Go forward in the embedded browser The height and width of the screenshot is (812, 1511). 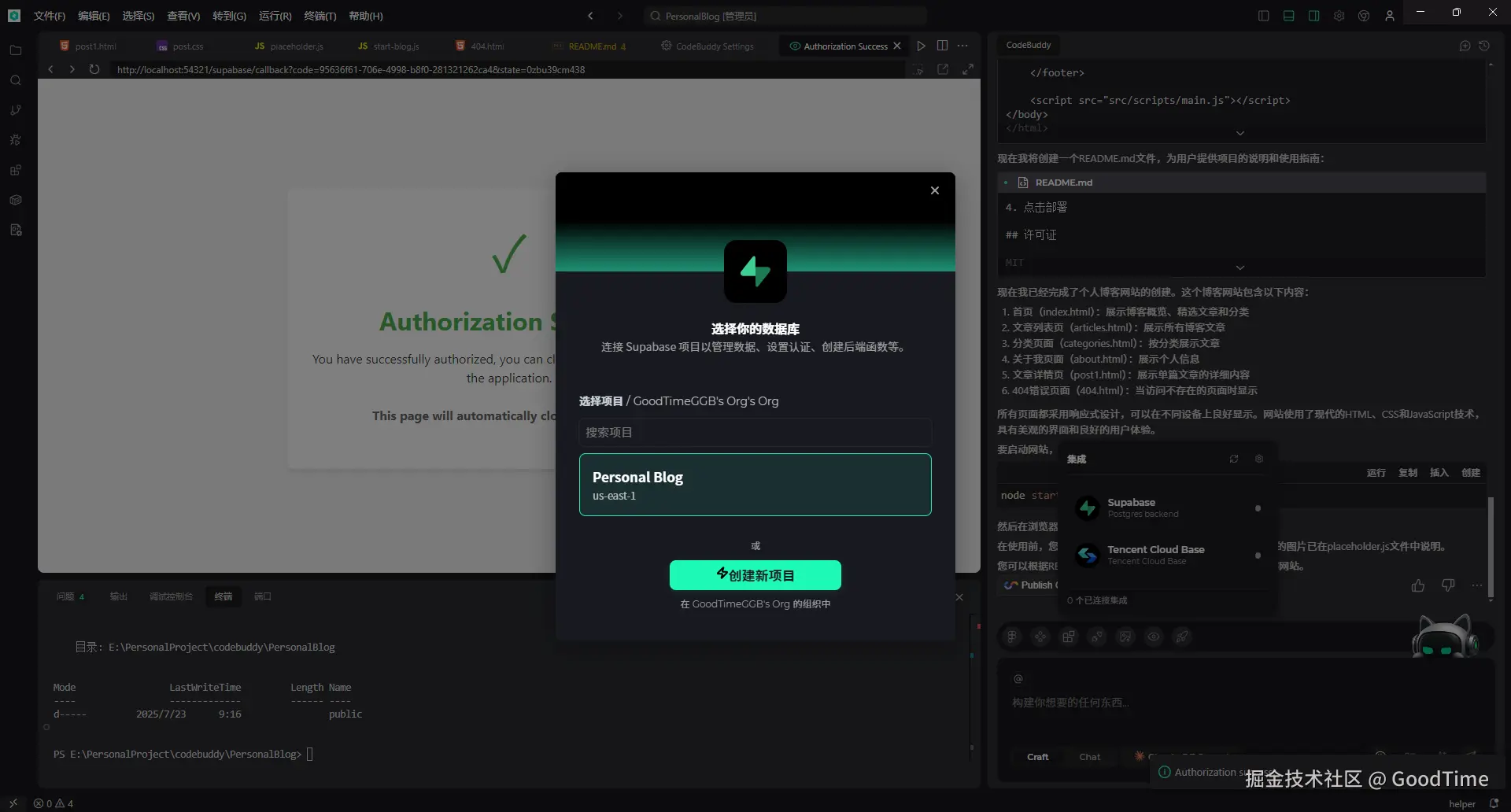click(x=72, y=69)
